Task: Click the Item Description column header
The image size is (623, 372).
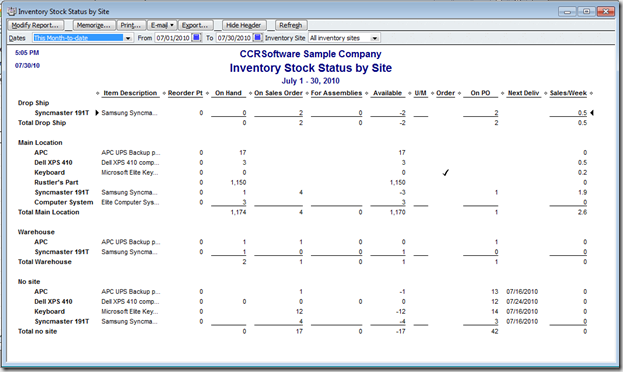Action: pyautogui.click(x=130, y=93)
